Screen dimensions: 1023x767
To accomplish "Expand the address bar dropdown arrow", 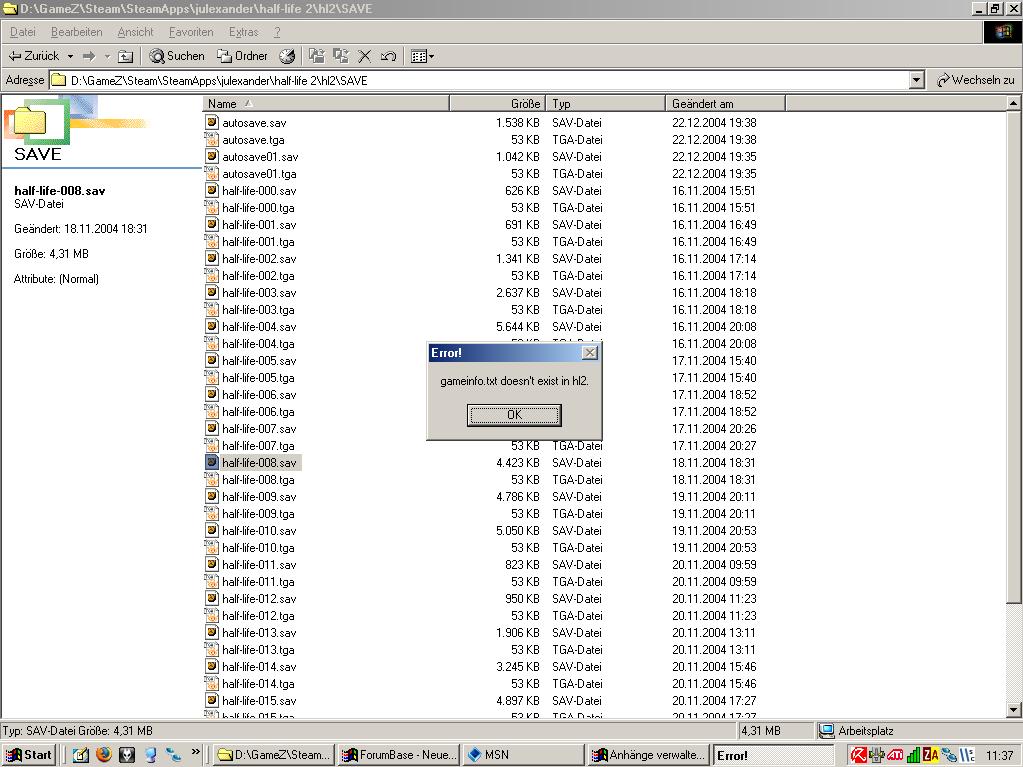I will click(917, 80).
